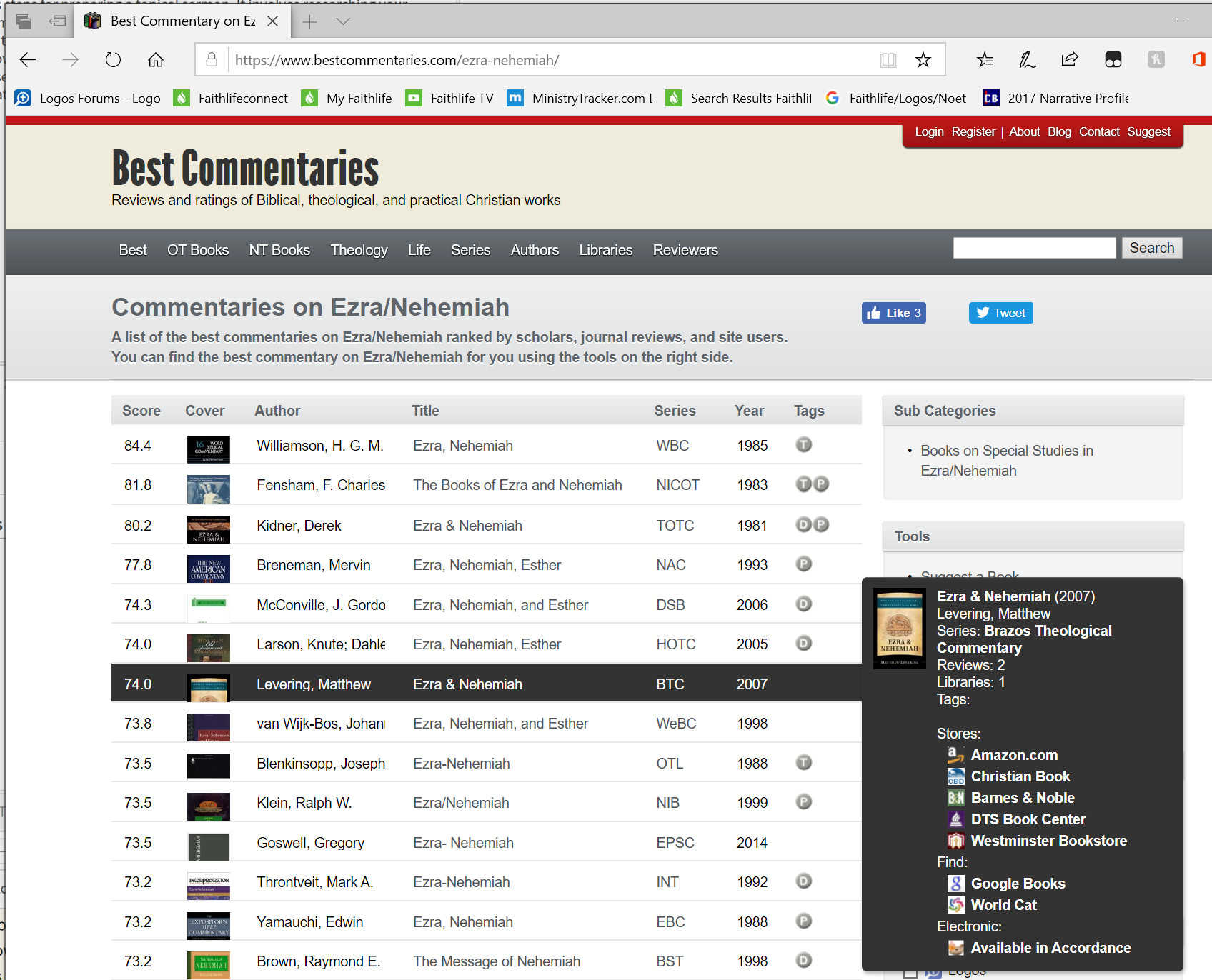
Task: Open the Blog page
Action: tap(1059, 131)
